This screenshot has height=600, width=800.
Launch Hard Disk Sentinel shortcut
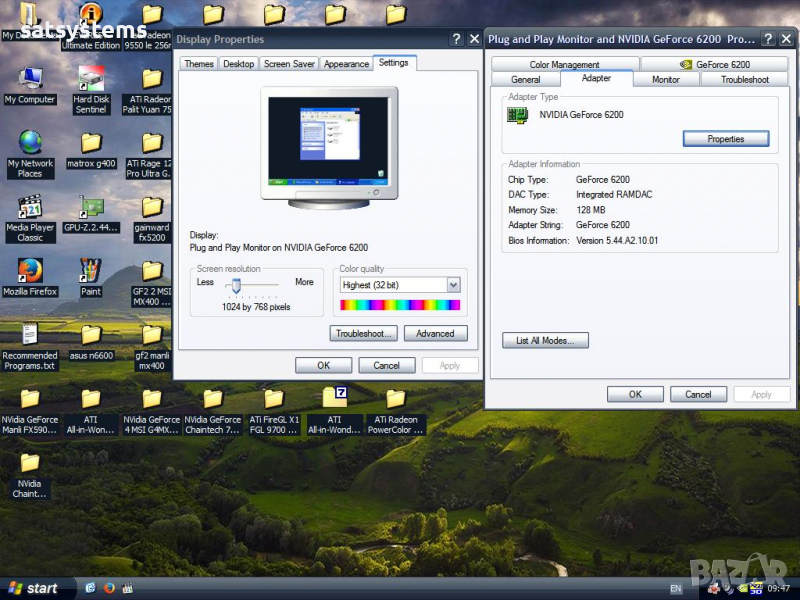tap(91, 79)
